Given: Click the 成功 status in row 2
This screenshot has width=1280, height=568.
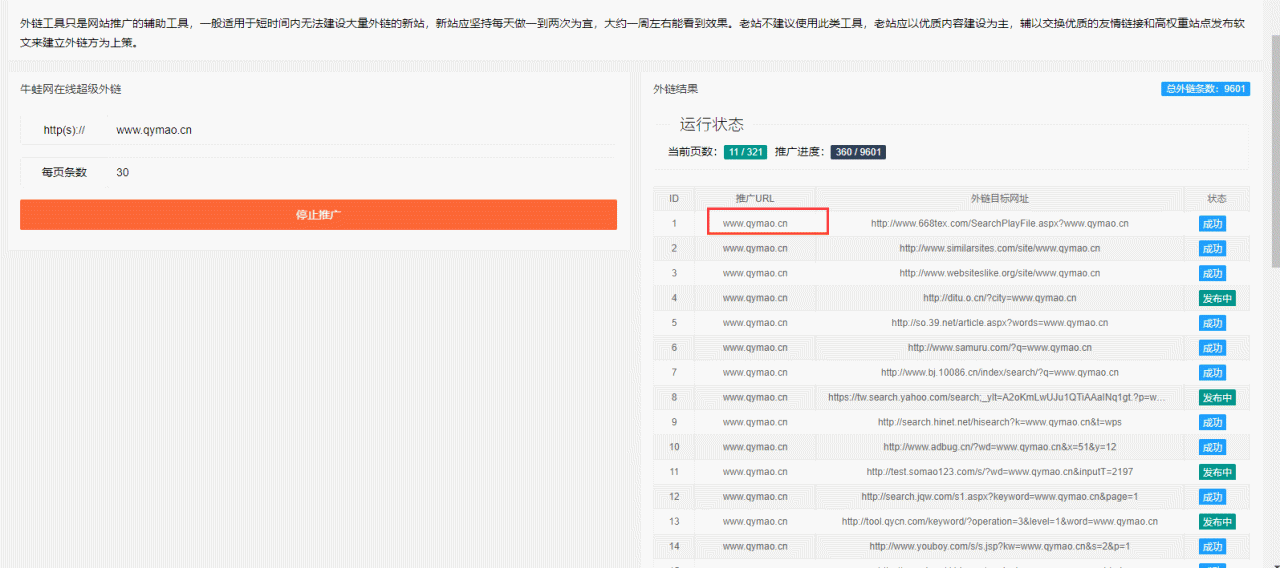Looking at the screenshot, I should coord(1212,249).
